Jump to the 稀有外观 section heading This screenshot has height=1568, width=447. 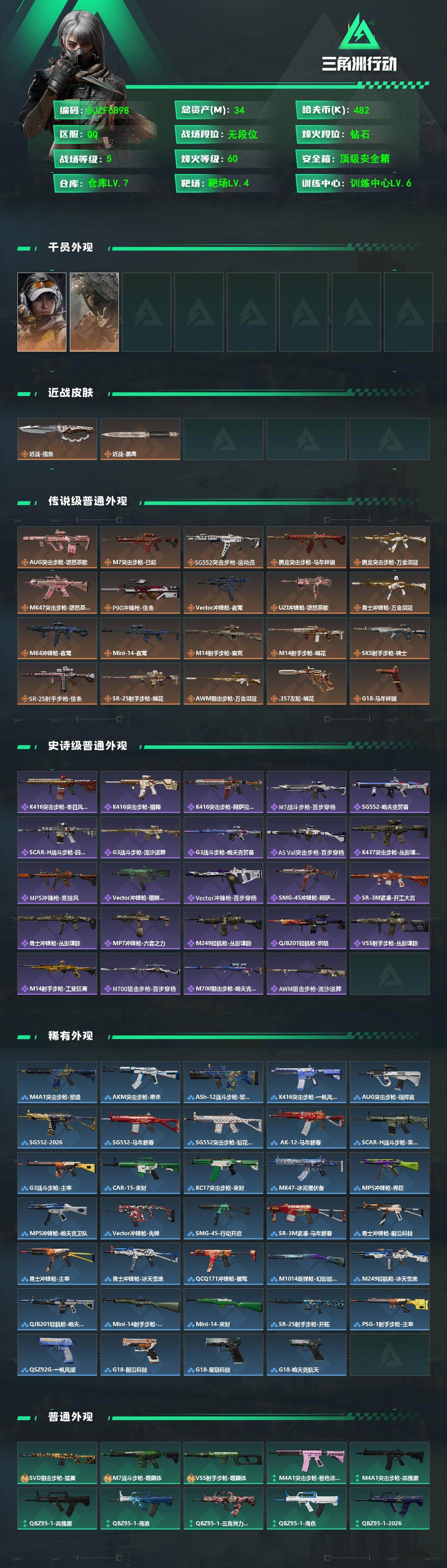click(71, 1035)
